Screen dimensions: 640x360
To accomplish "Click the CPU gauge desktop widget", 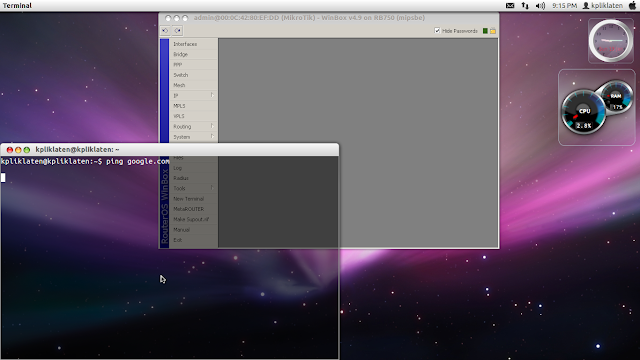I will click(584, 112).
